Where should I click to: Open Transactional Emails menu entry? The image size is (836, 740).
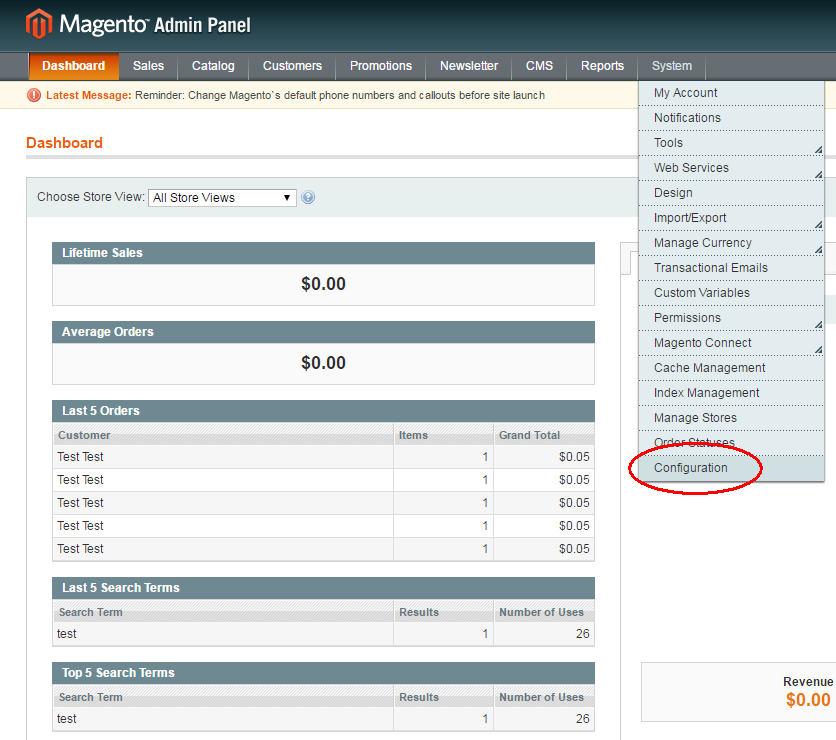(731, 268)
